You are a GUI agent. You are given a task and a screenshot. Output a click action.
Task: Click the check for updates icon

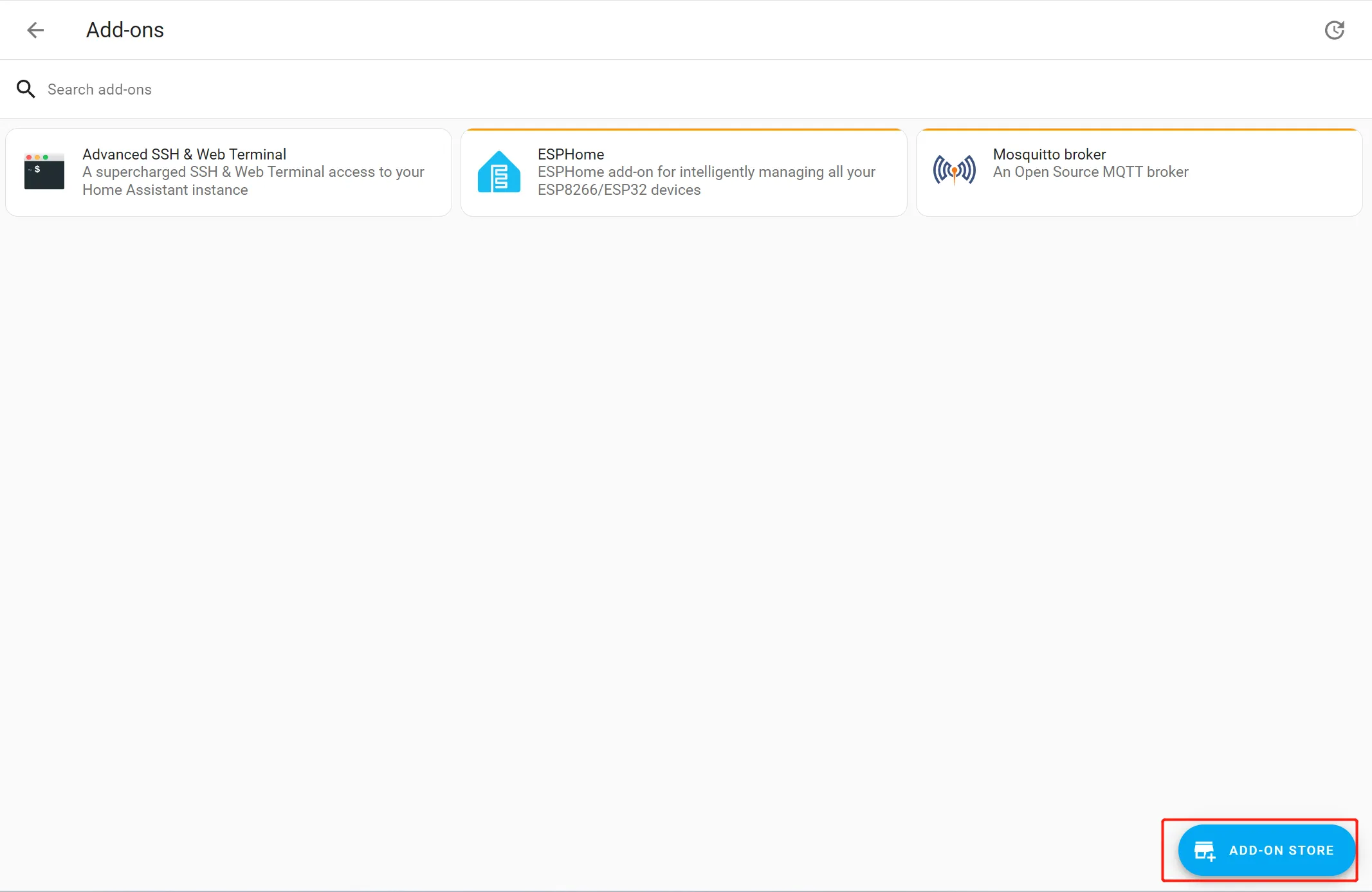point(1335,30)
